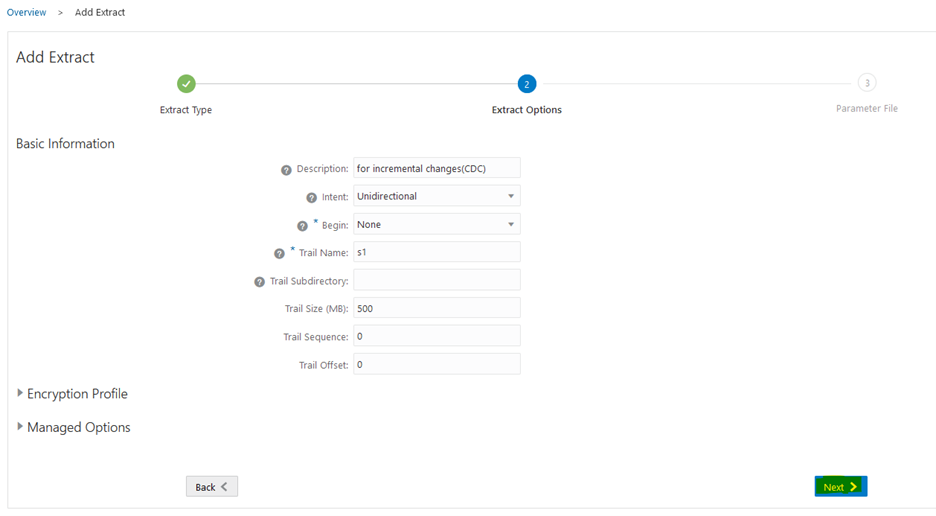Focus the Description text field
The width and height of the screenshot is (936, 516).
437,168
